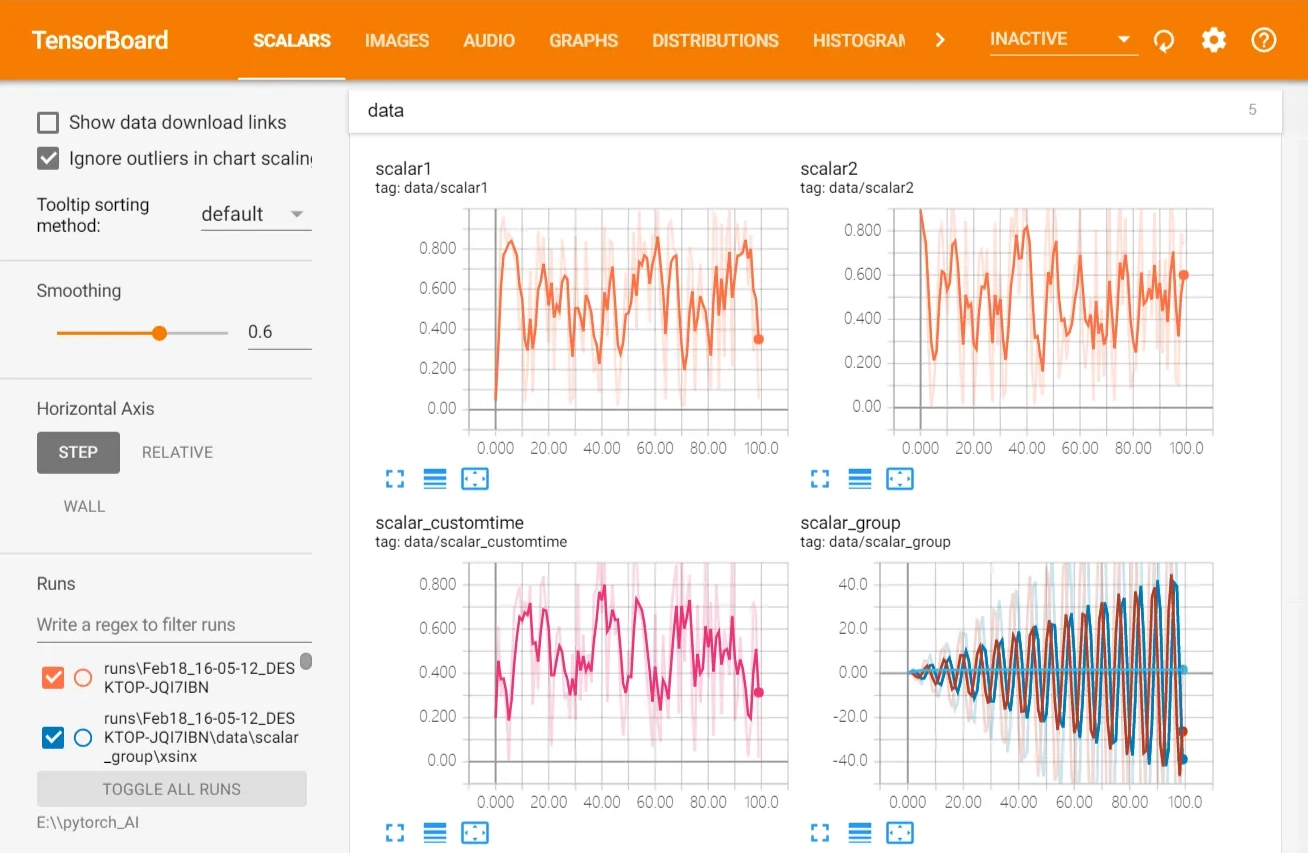
Task: Enable Show data download links checkbox
Action: coord(48,123)
